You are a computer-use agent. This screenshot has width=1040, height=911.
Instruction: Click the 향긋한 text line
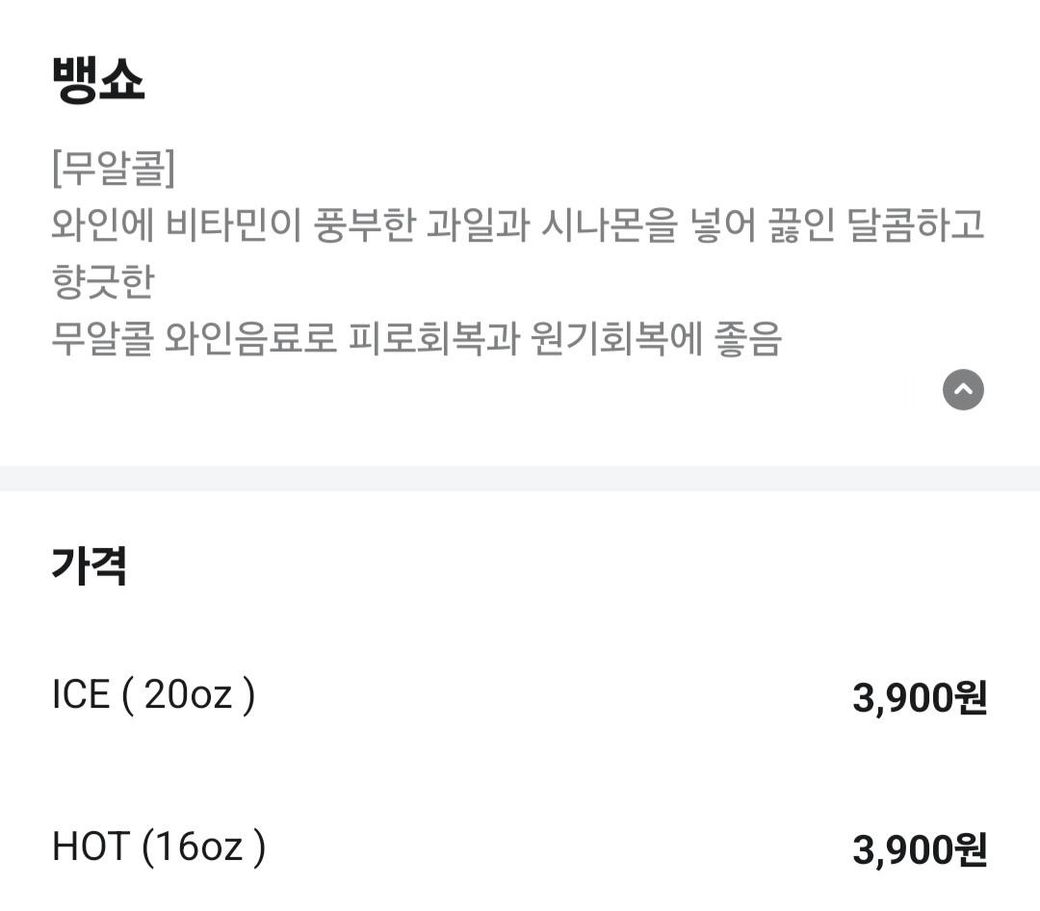102,283
